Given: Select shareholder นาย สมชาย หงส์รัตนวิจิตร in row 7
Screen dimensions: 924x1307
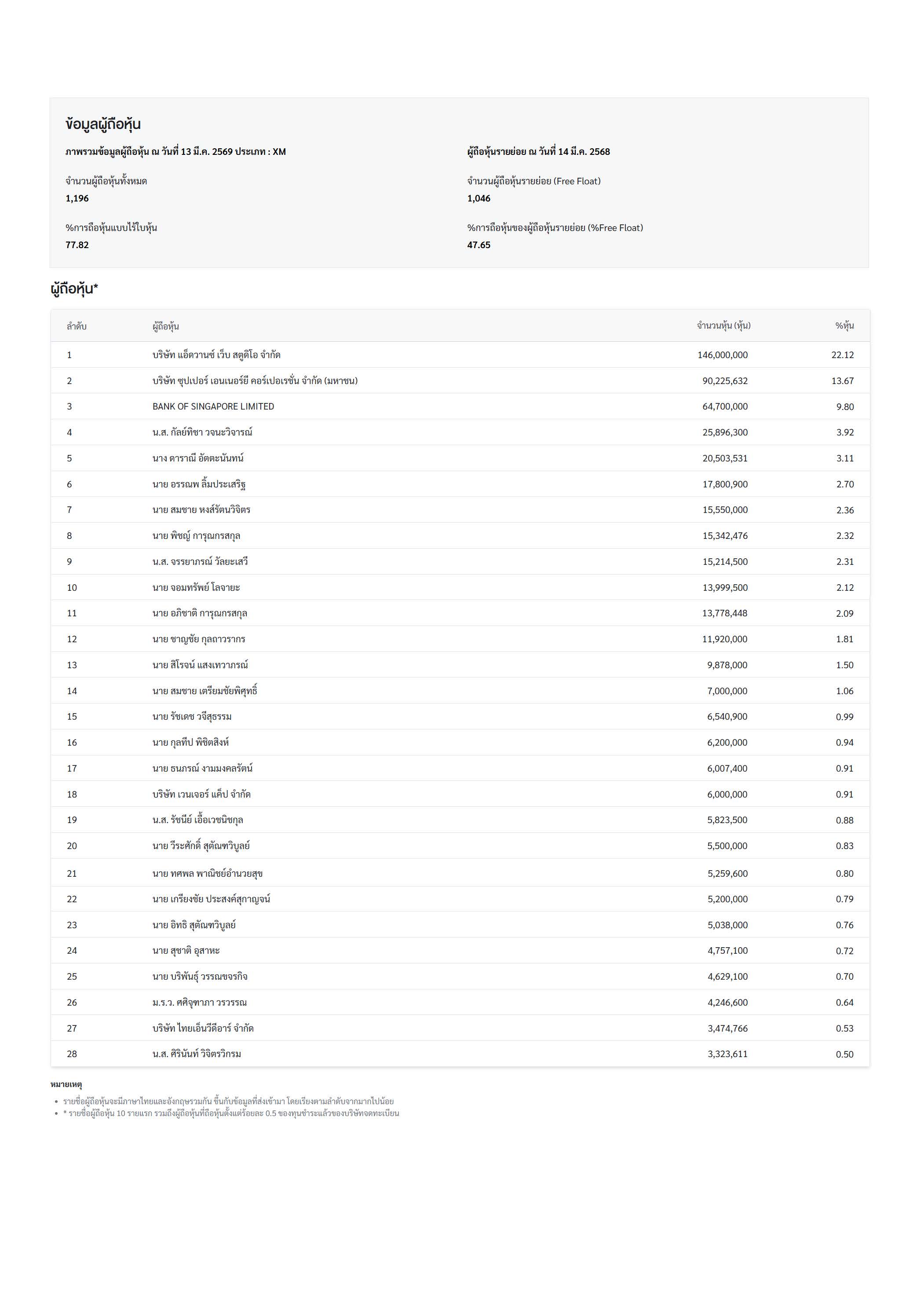Looking at the screenshot, I should 201,509.
